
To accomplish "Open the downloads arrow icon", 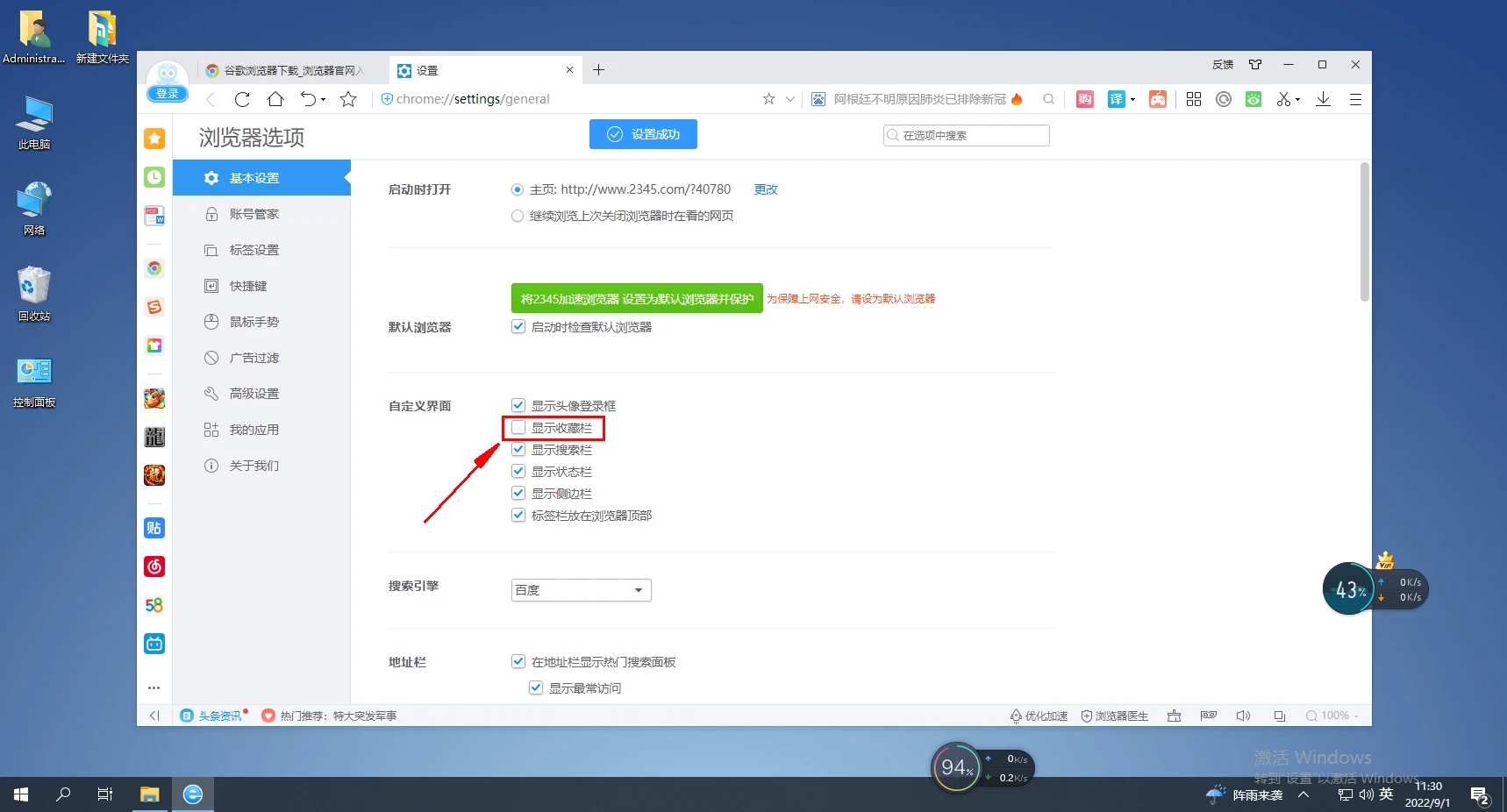I will pos(1323,99).
